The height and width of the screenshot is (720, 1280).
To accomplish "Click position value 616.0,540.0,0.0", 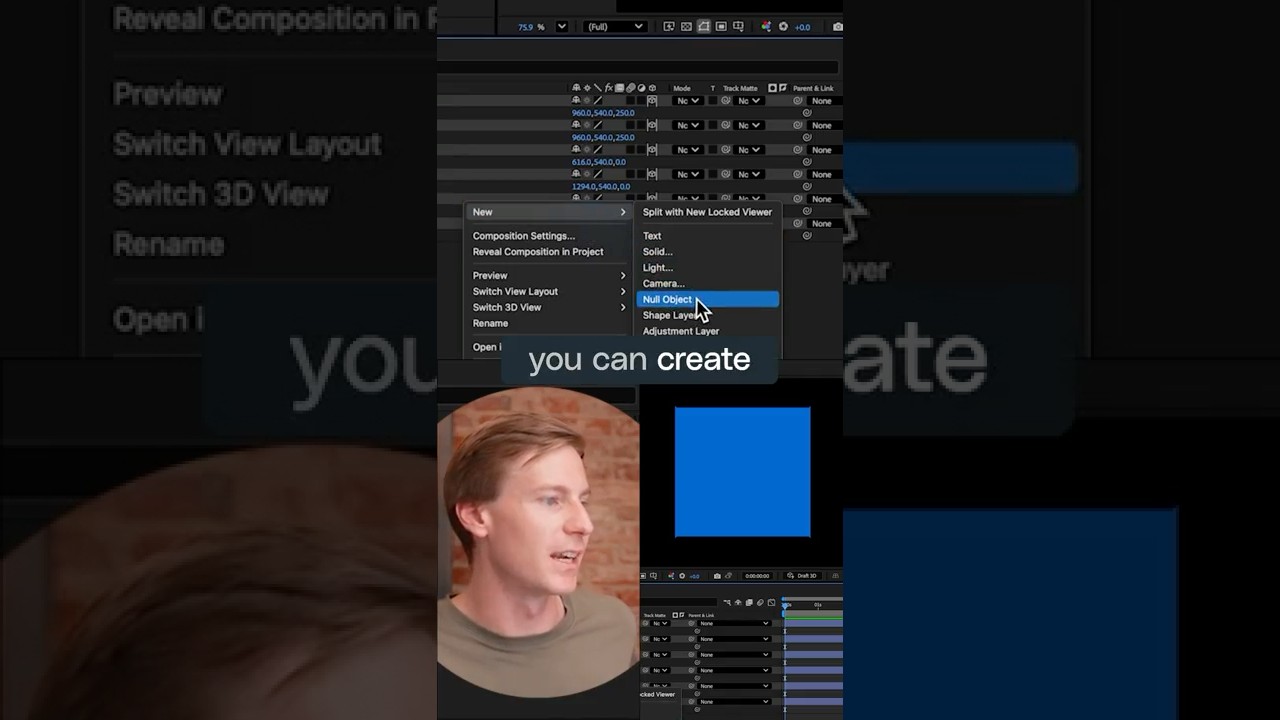I will (x=599, y=162).
